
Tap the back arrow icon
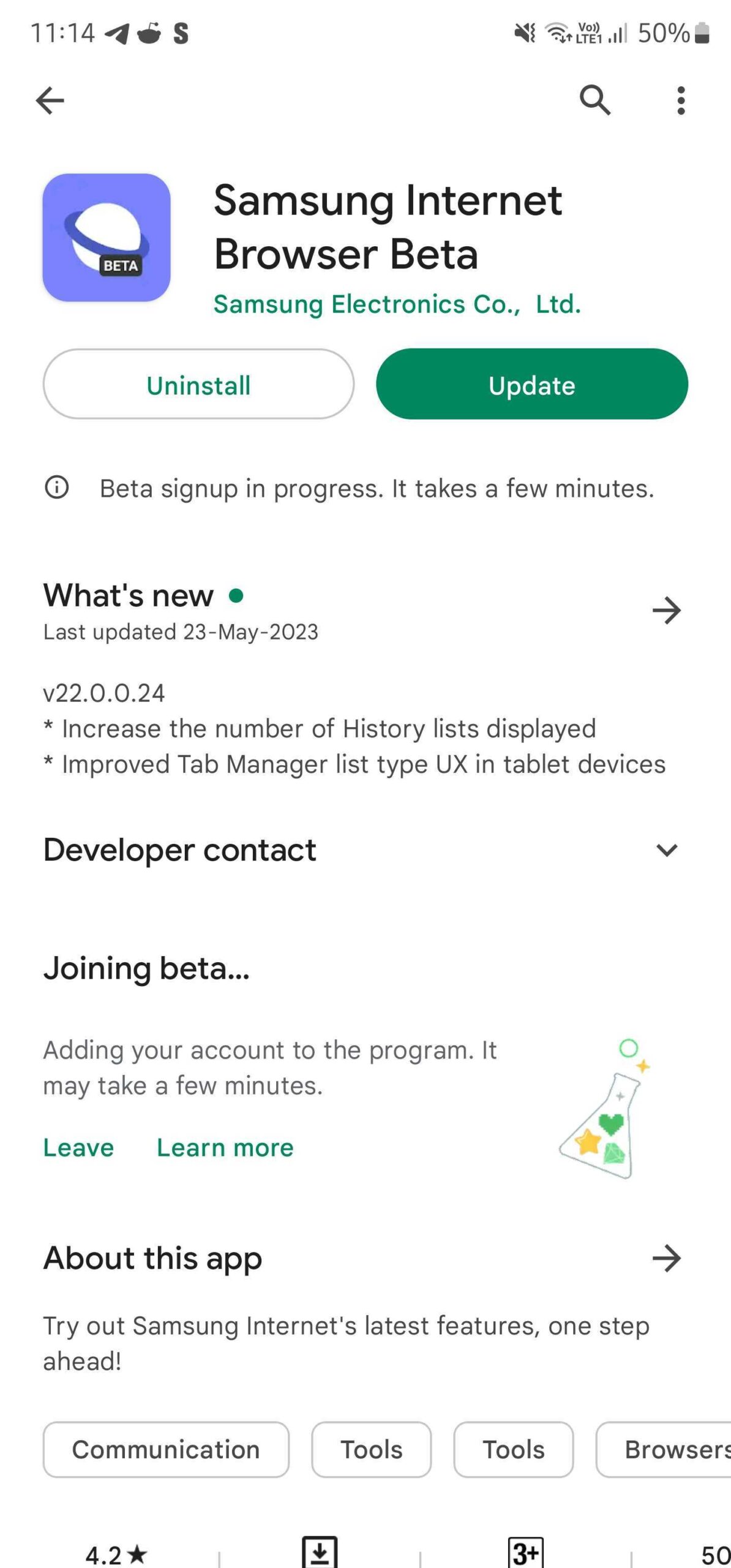click(50, 100)
